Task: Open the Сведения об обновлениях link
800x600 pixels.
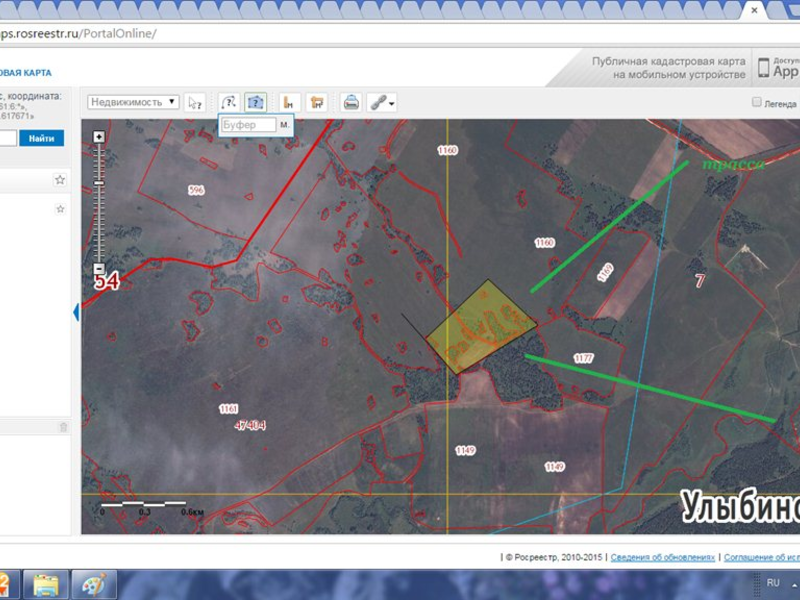Action: point(663,557)
